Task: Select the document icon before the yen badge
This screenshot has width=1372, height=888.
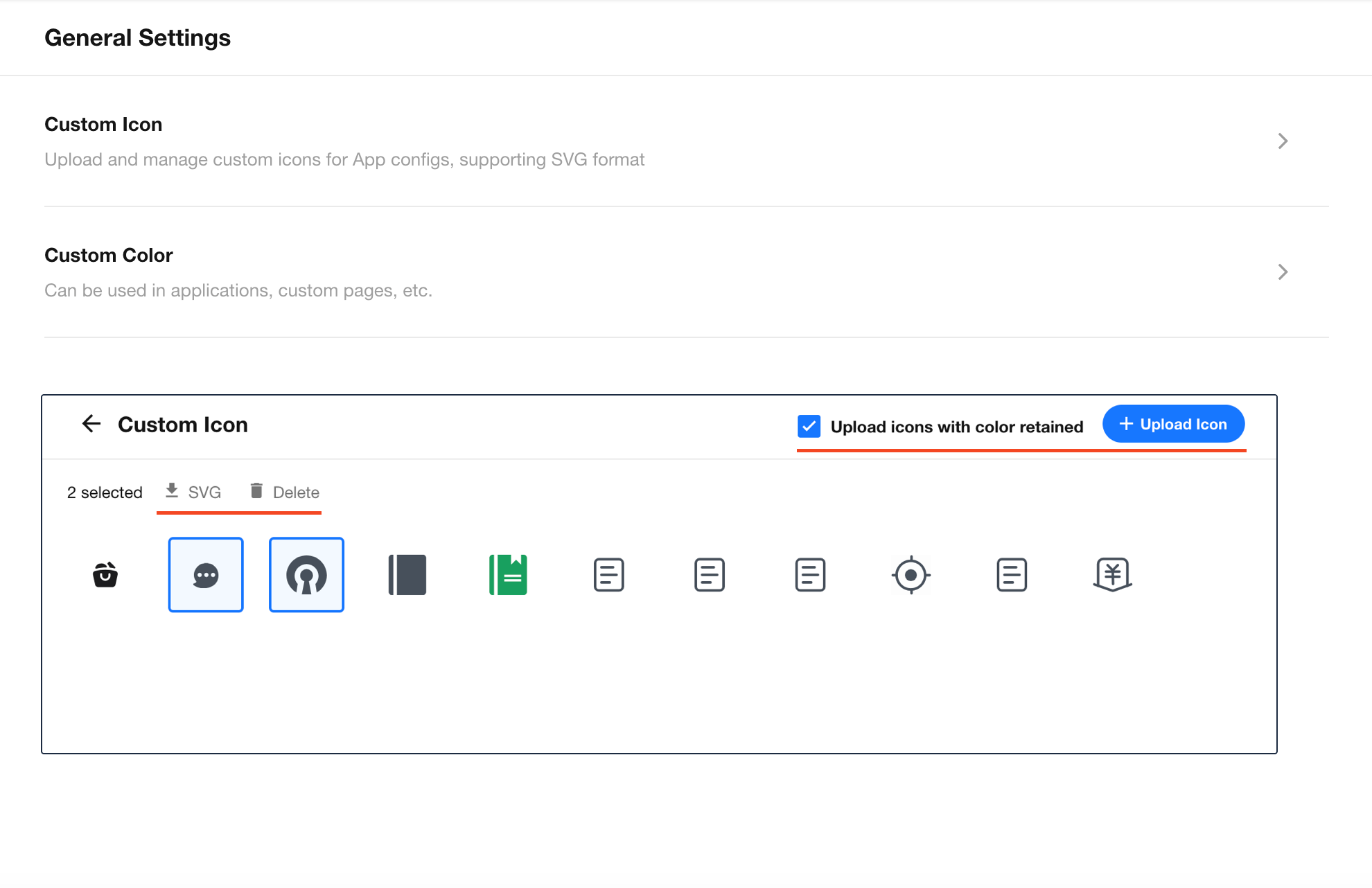Action: pyautogui.click(x=1012, y=575)
